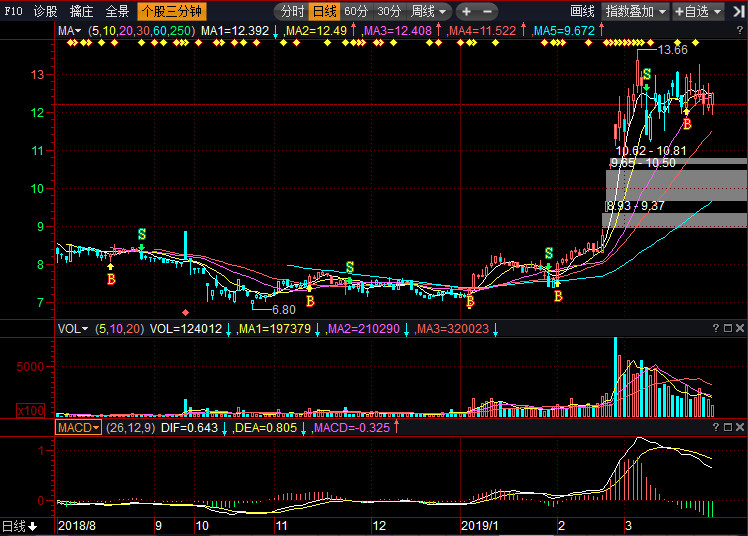
Task: Click the B buy signal in March 2019
Action: (687, 124)
